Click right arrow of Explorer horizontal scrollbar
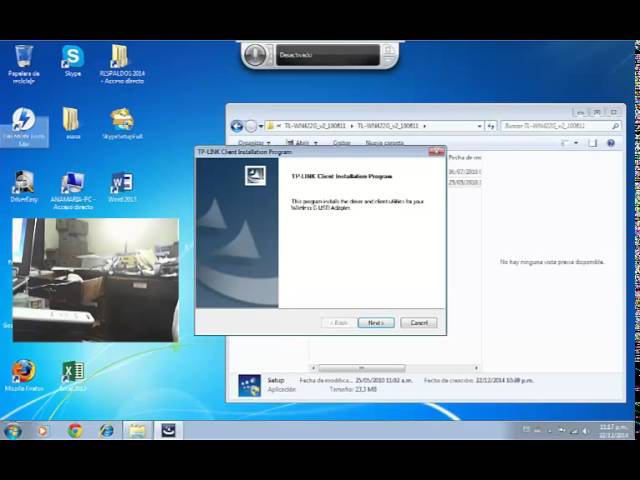 tap(476, 368)
